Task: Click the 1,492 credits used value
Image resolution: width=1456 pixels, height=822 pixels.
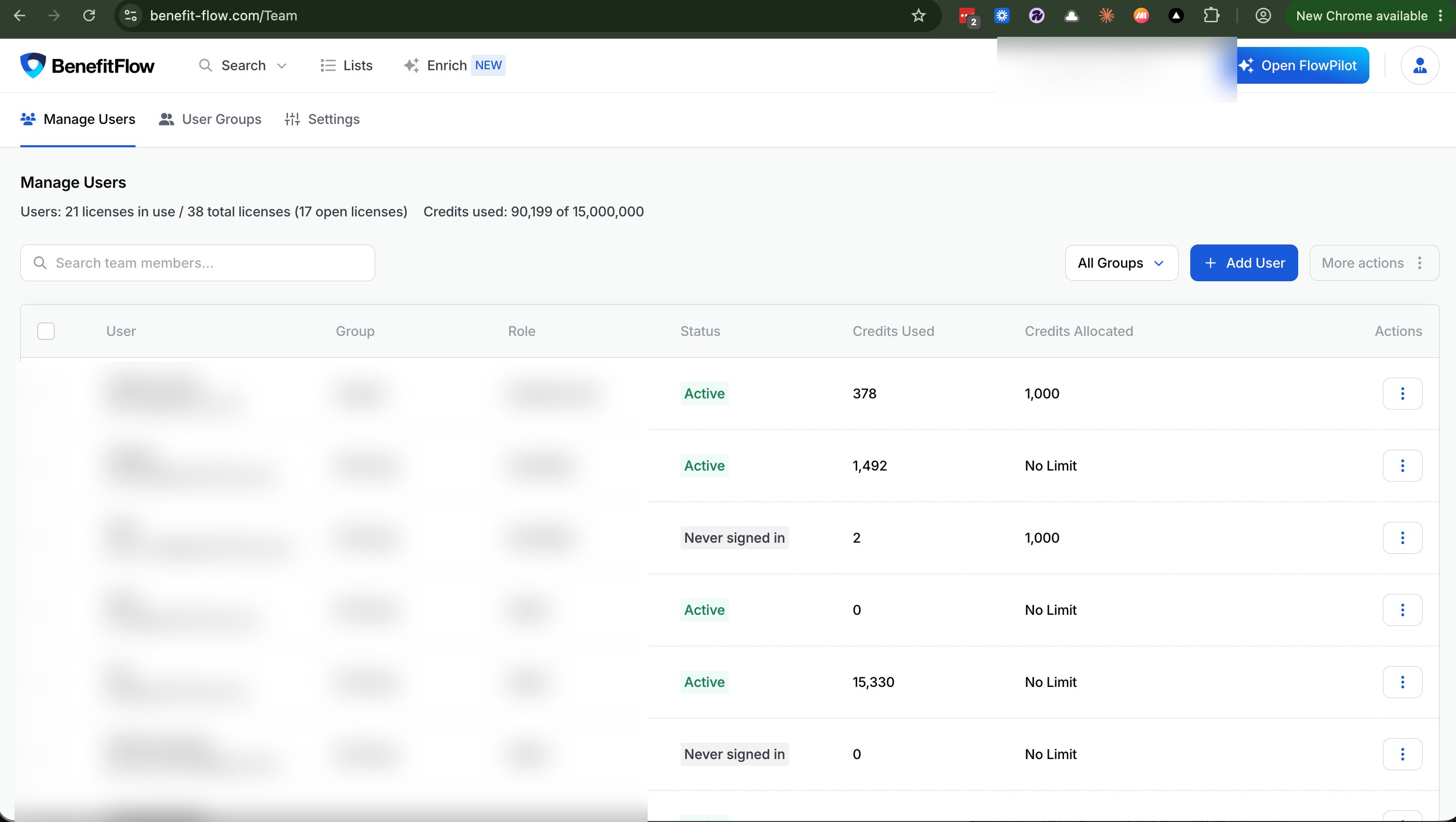Action: click(869, 466)
